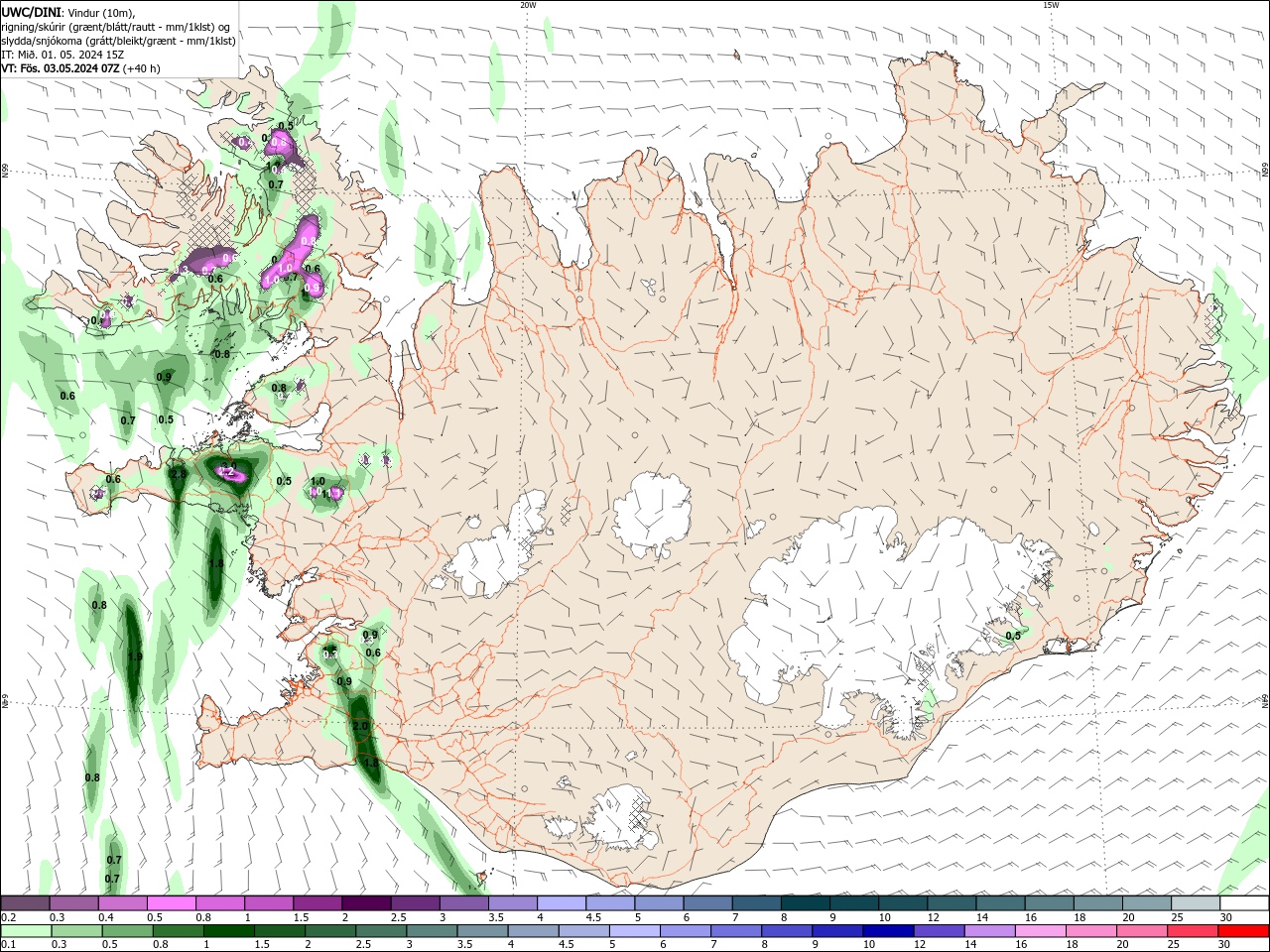Click the "0.1" label in the lower legend

(x=8, y=945)
